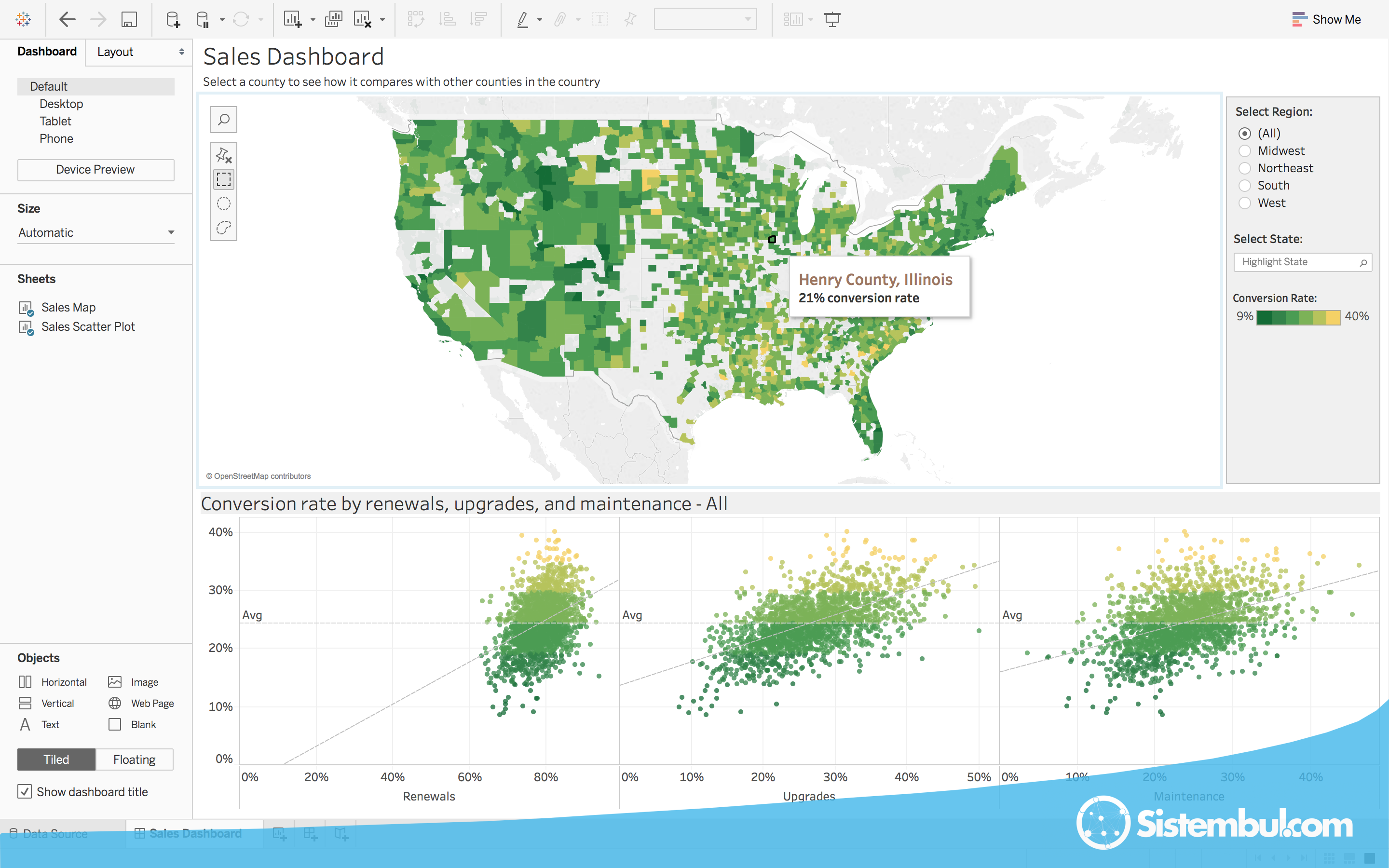
Task: Start presentation mode
Action: point(832,19)
